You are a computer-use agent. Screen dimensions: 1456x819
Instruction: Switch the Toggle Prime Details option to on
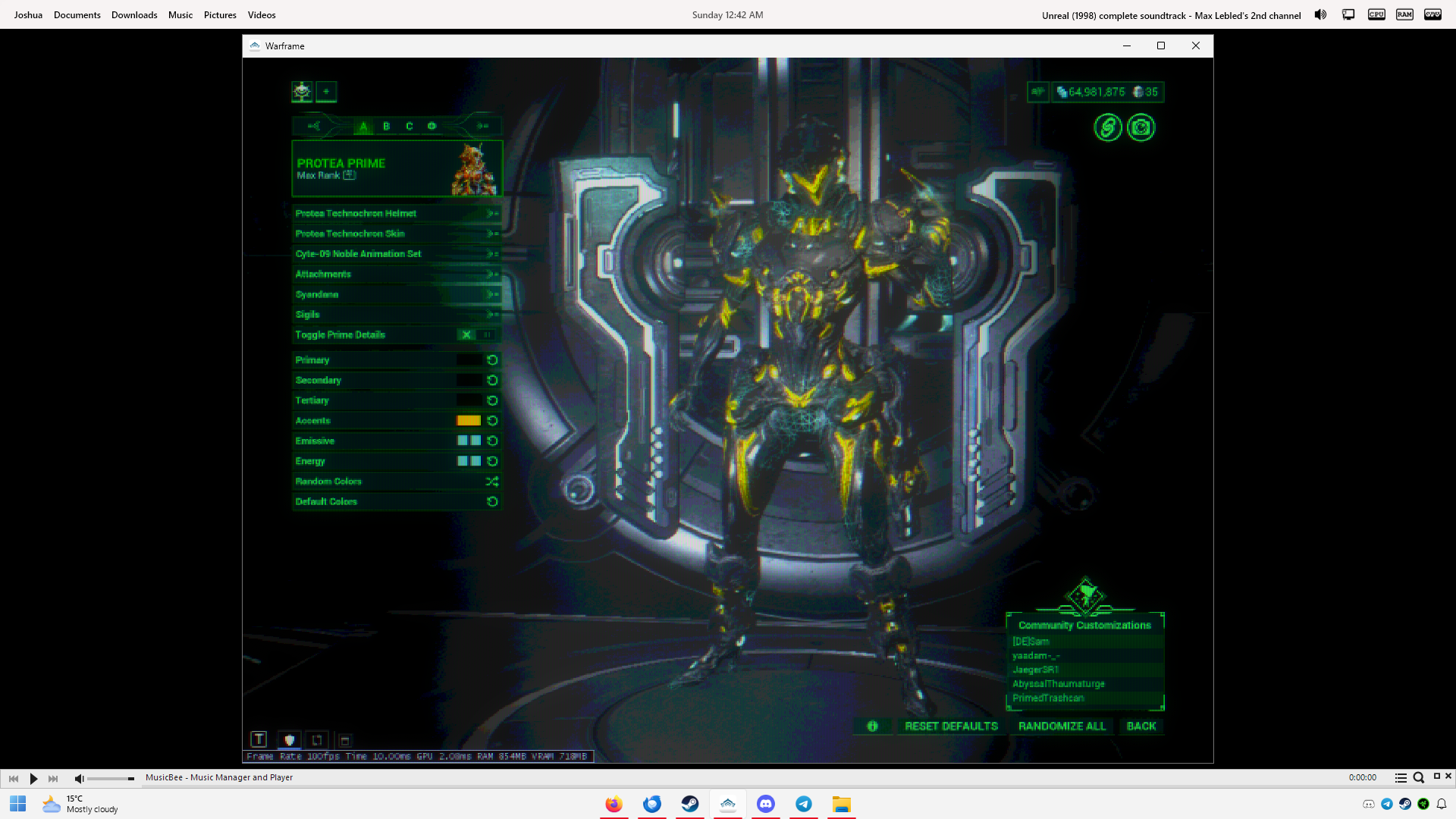488,334
